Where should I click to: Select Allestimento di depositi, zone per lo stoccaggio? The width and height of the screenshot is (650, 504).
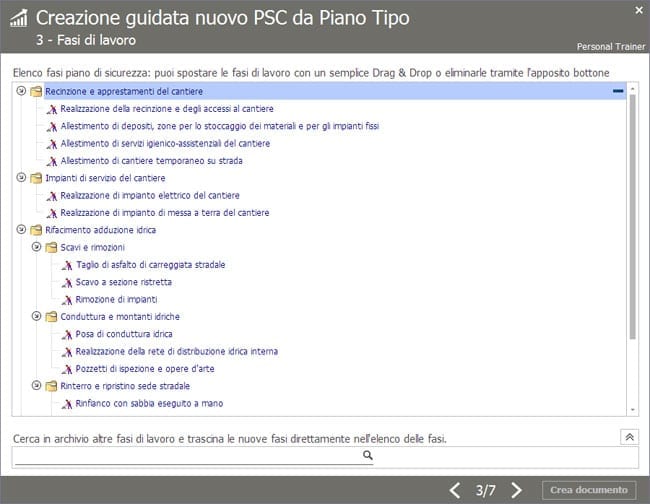pos(220,126)
